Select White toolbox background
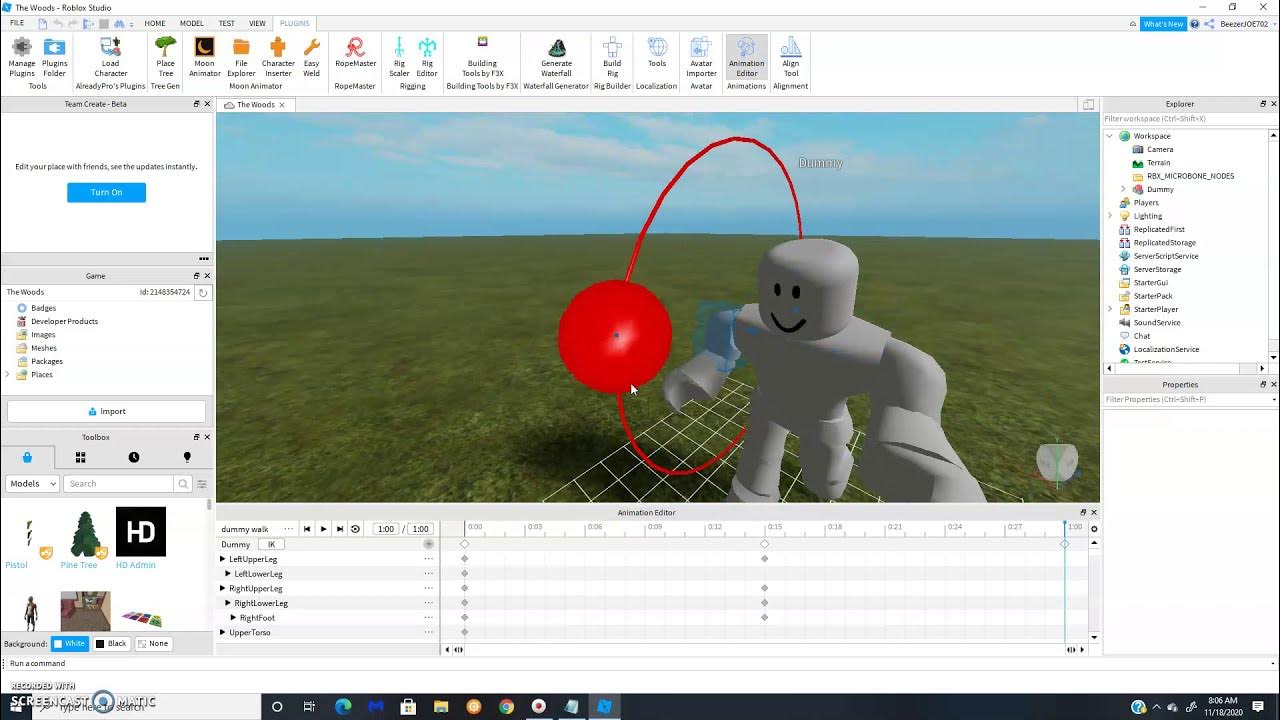Image resolution: width=1280 pixels, height=720 pixels. pos(70,644)
